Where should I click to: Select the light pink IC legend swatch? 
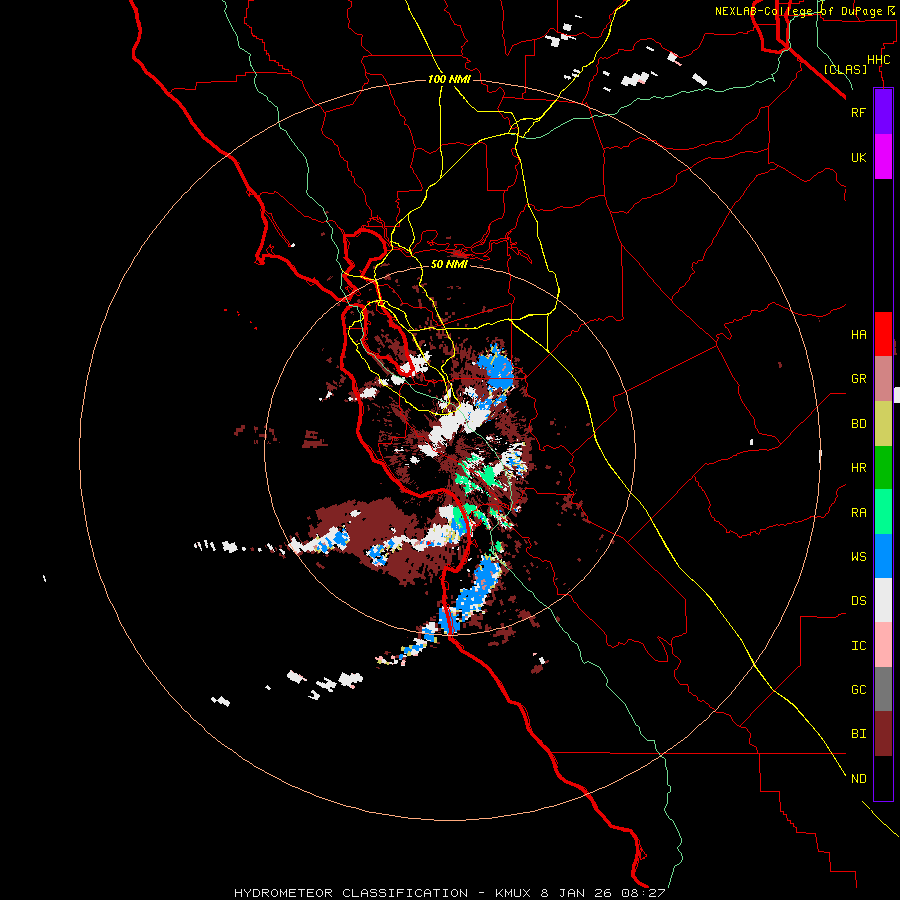pyautogui.click(x=883, y=645)
